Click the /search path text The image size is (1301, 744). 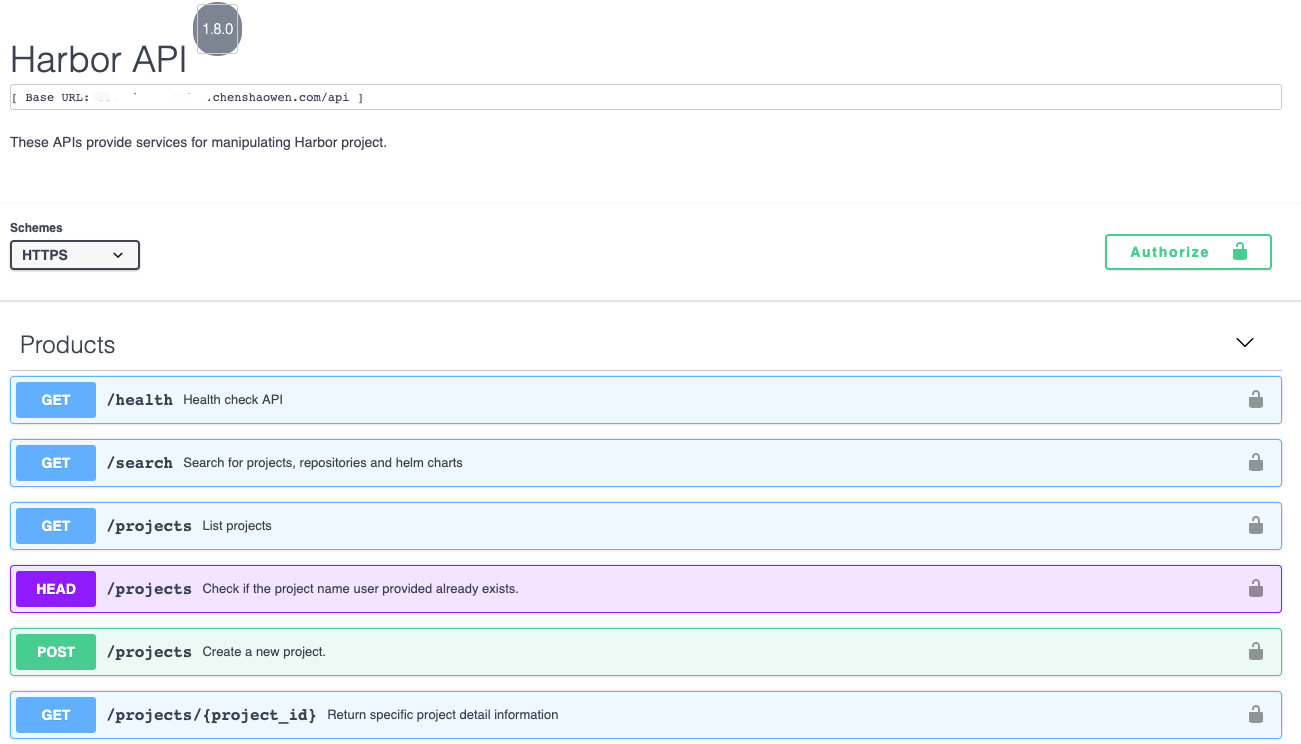140,463
